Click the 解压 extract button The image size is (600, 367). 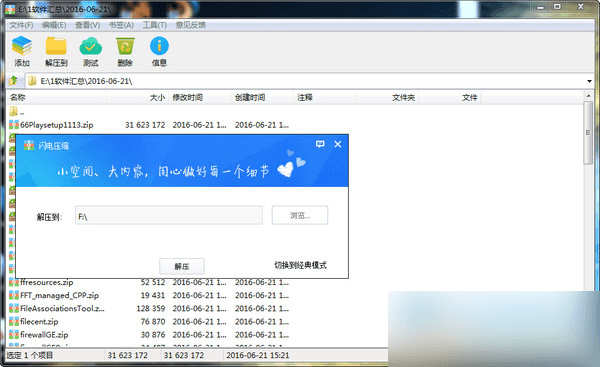coord(182,266)
